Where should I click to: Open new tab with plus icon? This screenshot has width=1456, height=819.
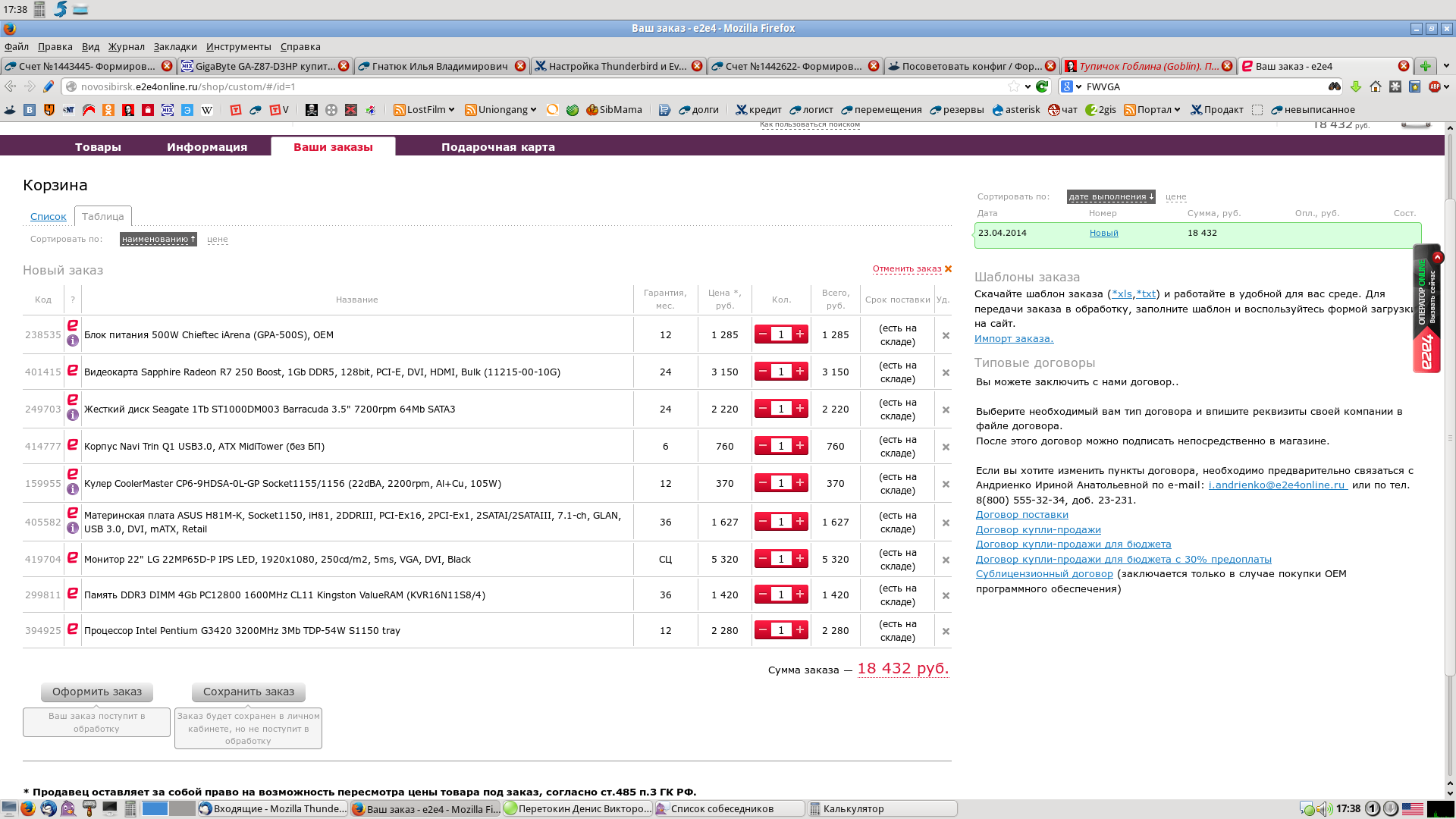coord(1425,66)
